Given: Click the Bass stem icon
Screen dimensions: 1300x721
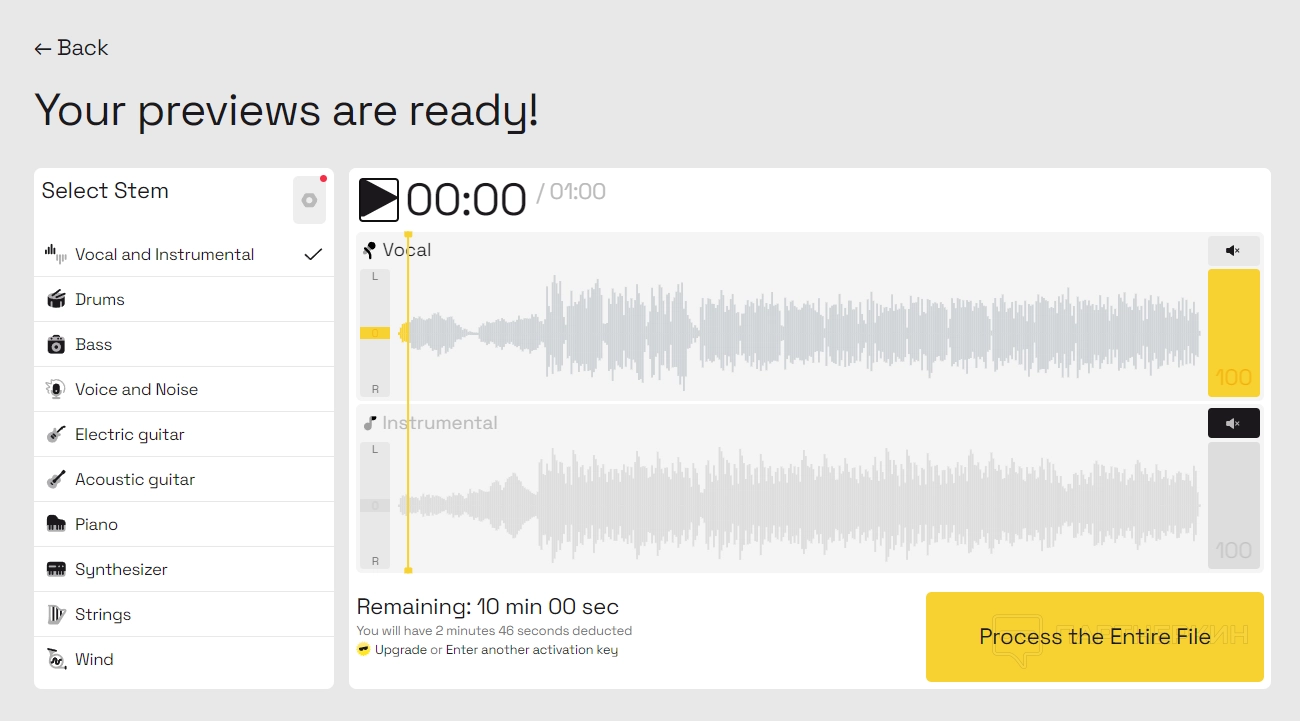Looking at the screenshot, I should 56,344.
